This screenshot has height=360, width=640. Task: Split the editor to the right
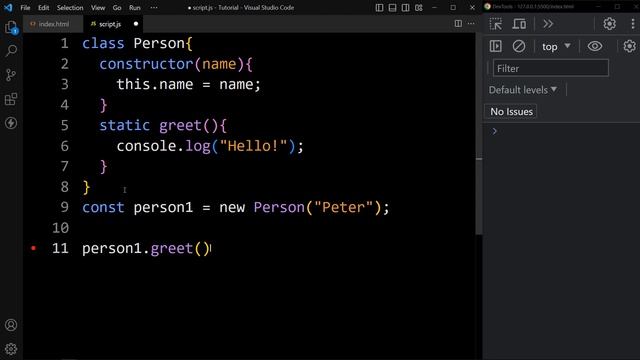(x=458, y=24)
